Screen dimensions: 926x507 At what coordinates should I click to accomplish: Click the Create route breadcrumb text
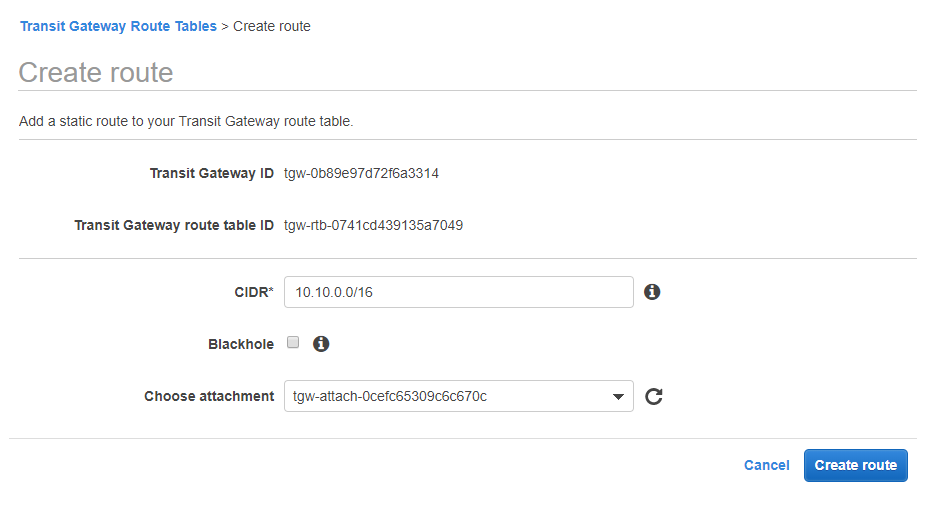point(272,26)
